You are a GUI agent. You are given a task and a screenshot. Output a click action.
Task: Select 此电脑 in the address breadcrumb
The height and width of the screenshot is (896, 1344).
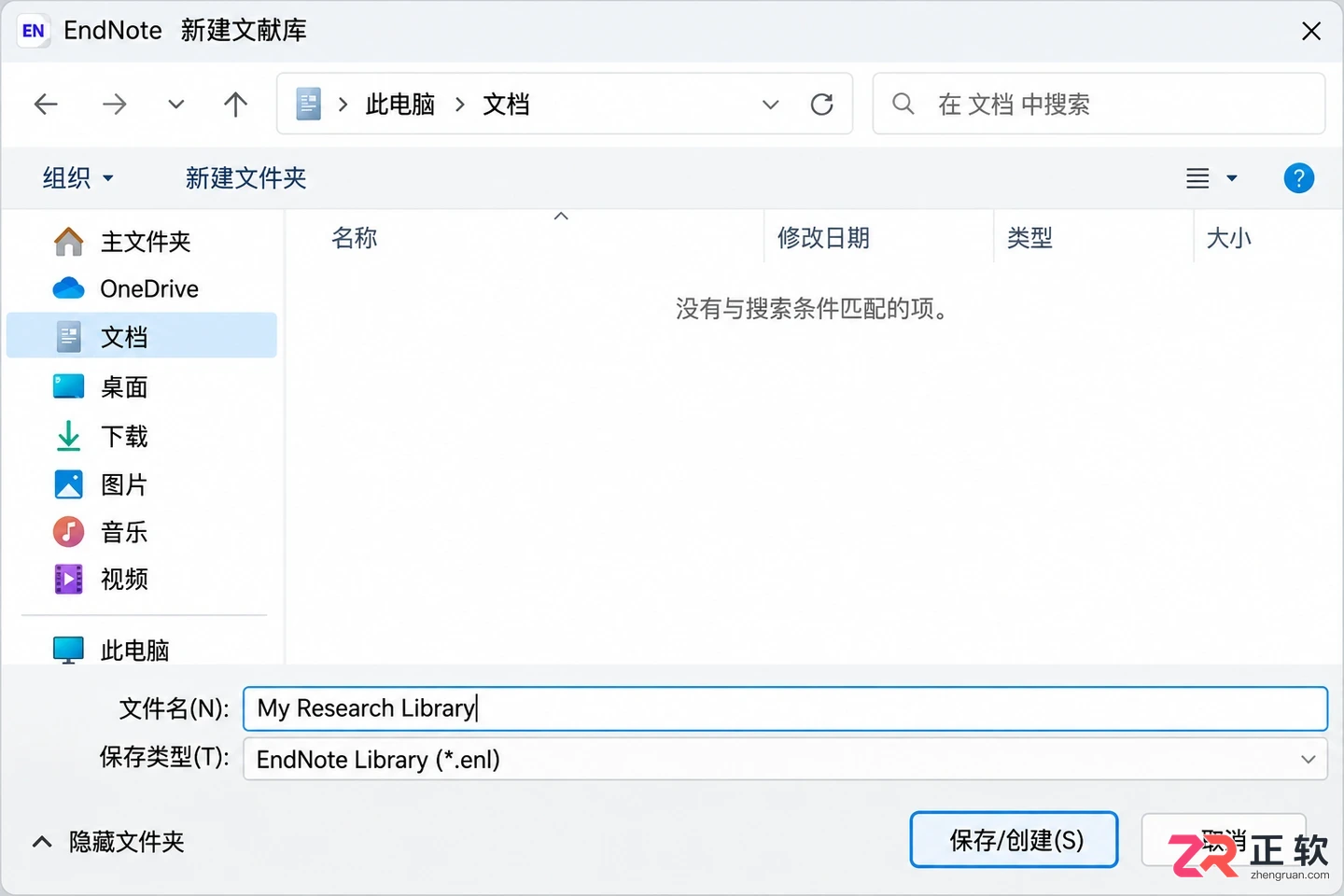(x=400, y=105)
